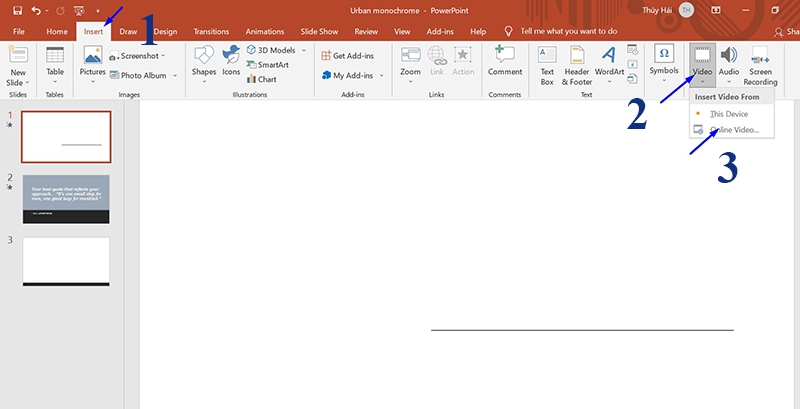Open the Add-ins tab
800x409 pixels.
click(440, 32)
